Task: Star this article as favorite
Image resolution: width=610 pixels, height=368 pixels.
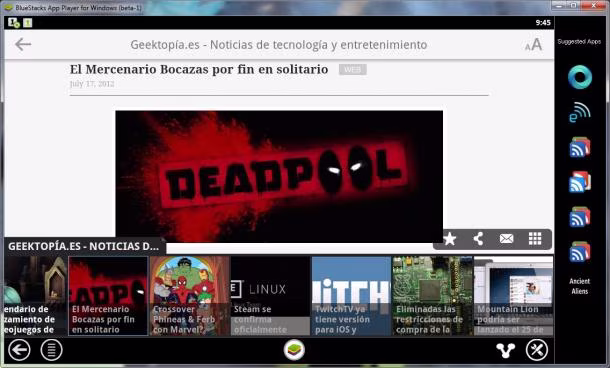Action: [450, 239]
